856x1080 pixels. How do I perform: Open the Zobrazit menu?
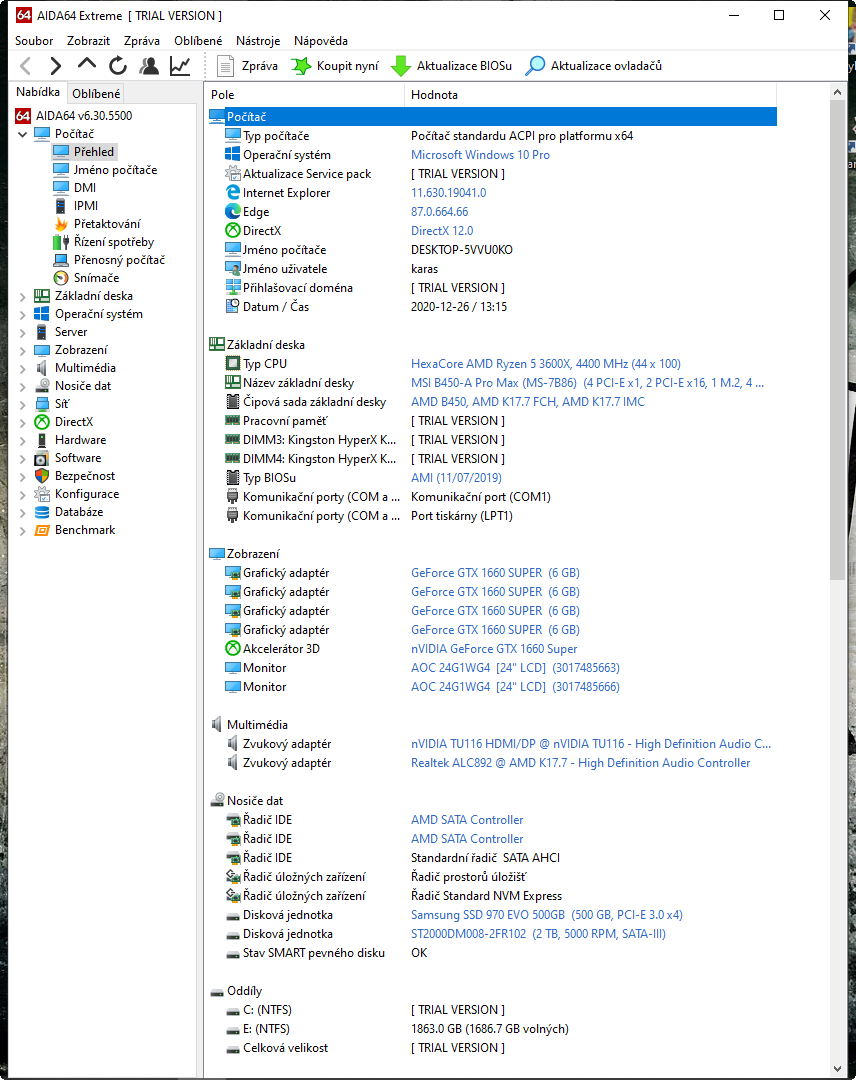coord(88,41)
